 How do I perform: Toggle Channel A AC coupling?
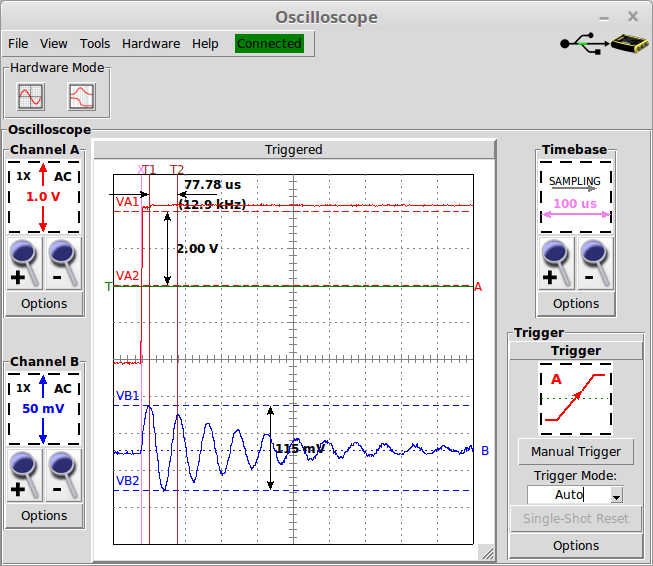coord(62,177)
